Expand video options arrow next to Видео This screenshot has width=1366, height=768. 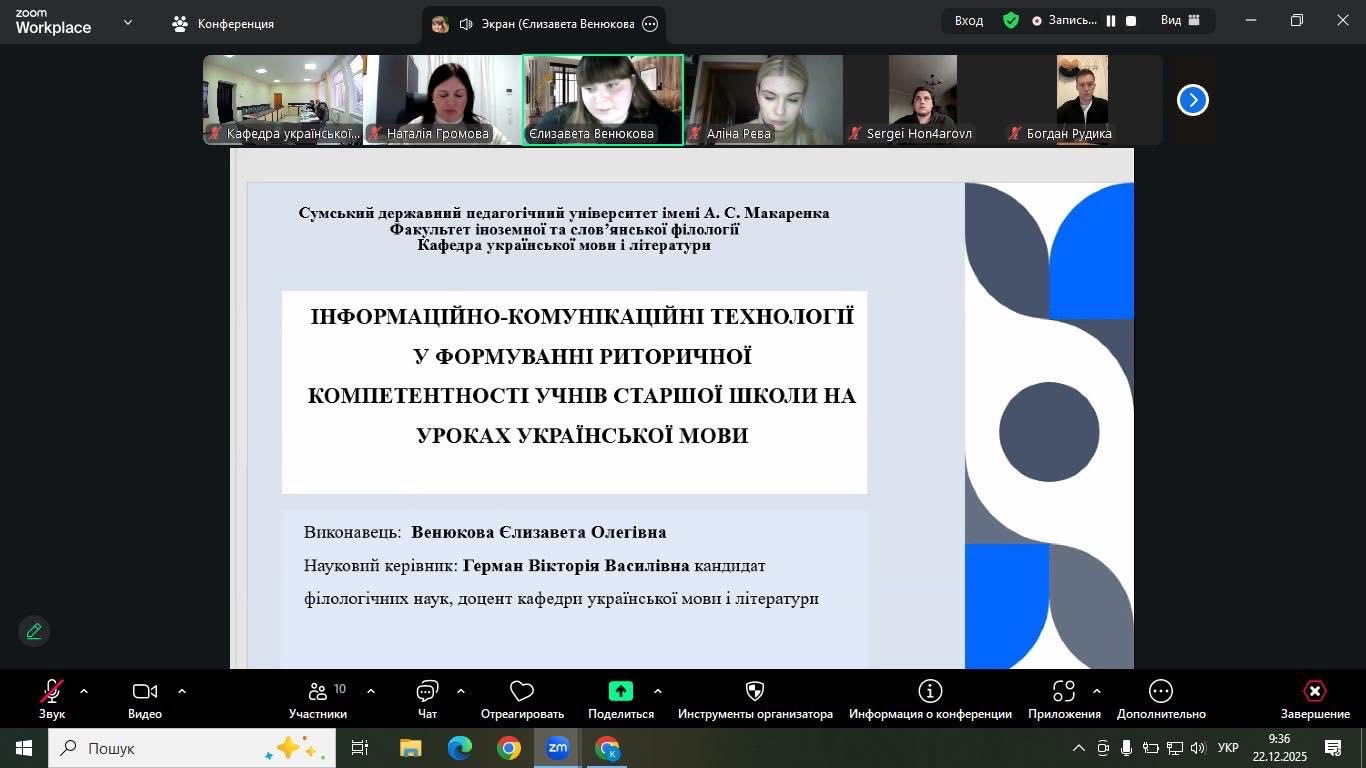pyautogui.click(x=182, y=691)
